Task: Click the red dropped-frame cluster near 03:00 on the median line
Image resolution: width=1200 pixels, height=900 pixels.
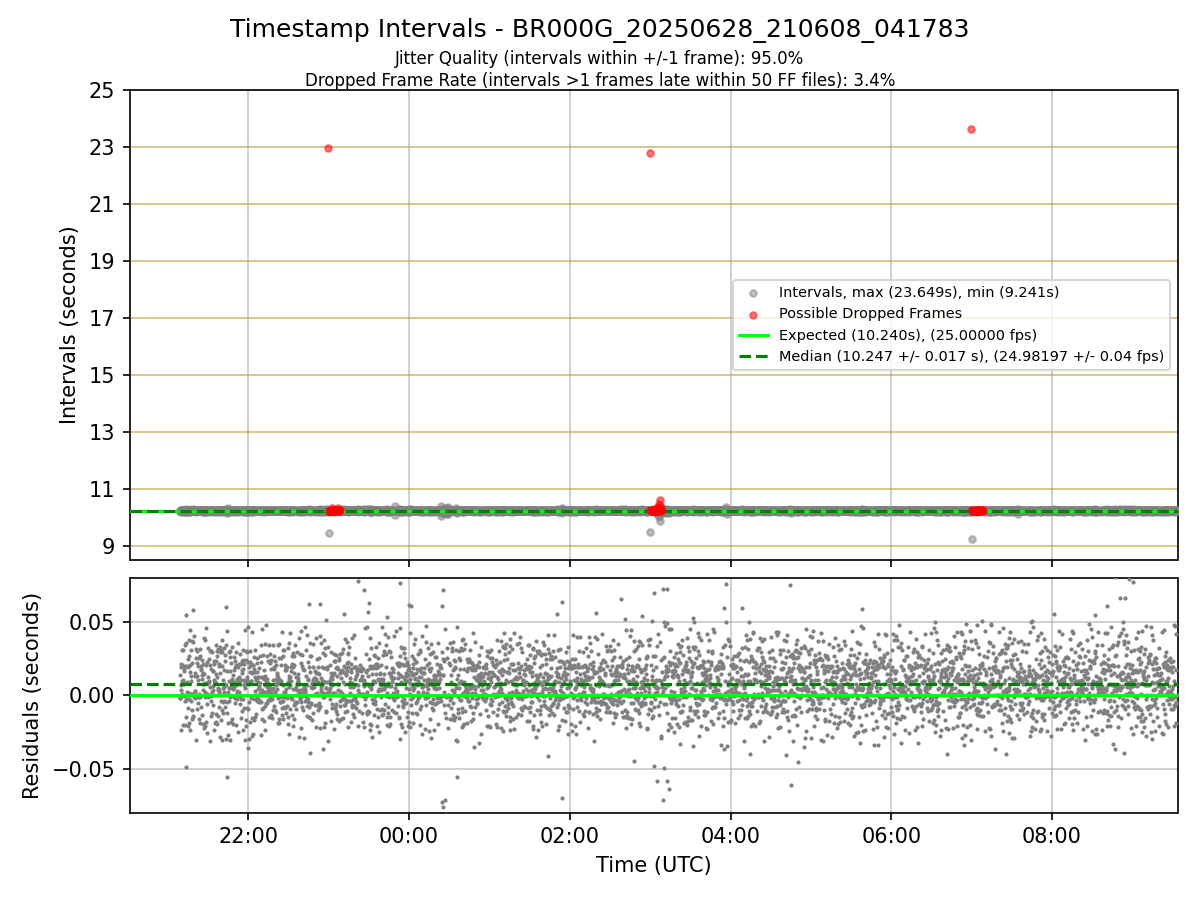Action: [656, 509]
